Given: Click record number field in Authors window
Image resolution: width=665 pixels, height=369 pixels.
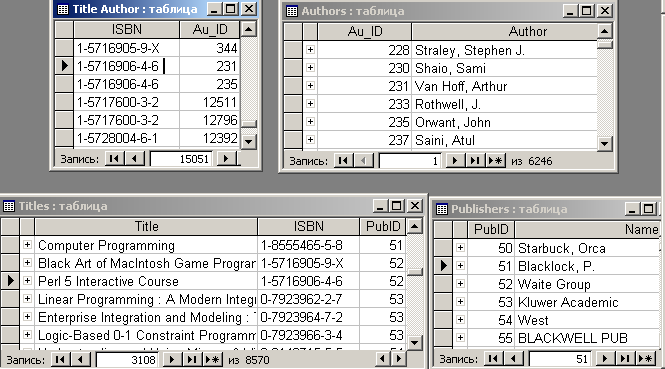Looking at the screenshot, I should [410, 161].
